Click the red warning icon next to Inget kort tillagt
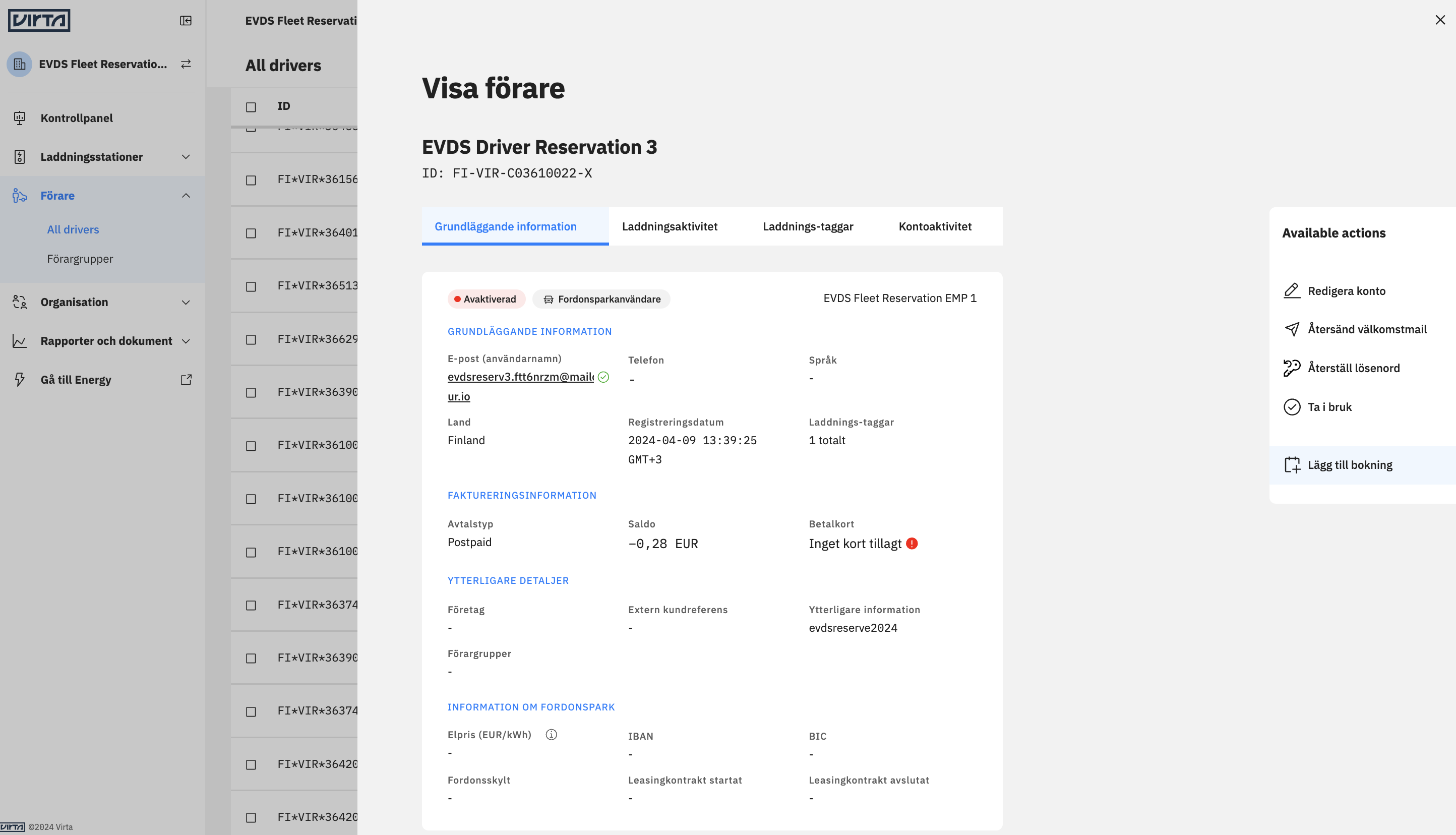Screen dimensions: 1456x835 click(x=912, y=544)
